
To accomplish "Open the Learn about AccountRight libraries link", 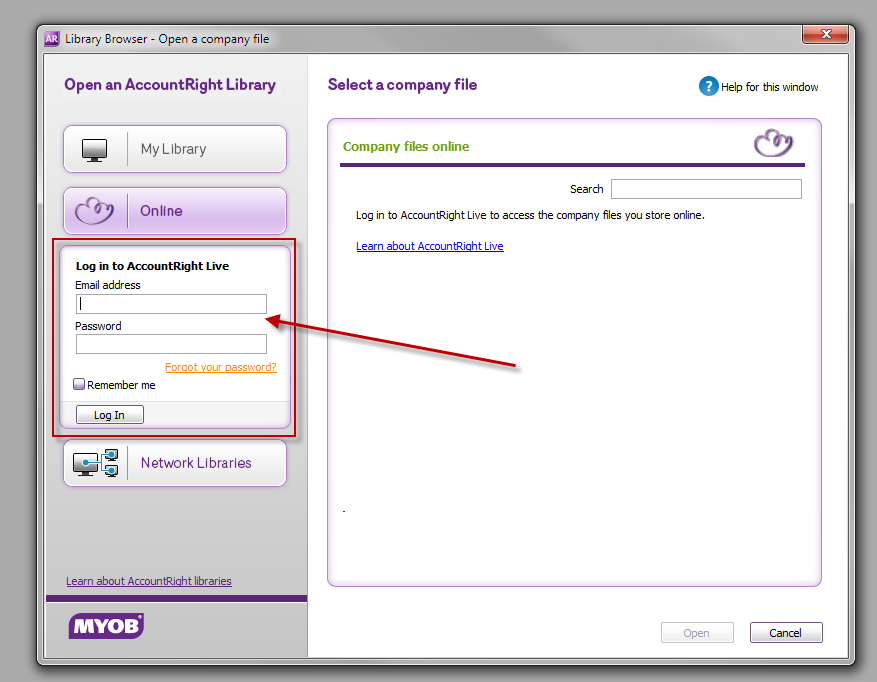I will 149,581.
